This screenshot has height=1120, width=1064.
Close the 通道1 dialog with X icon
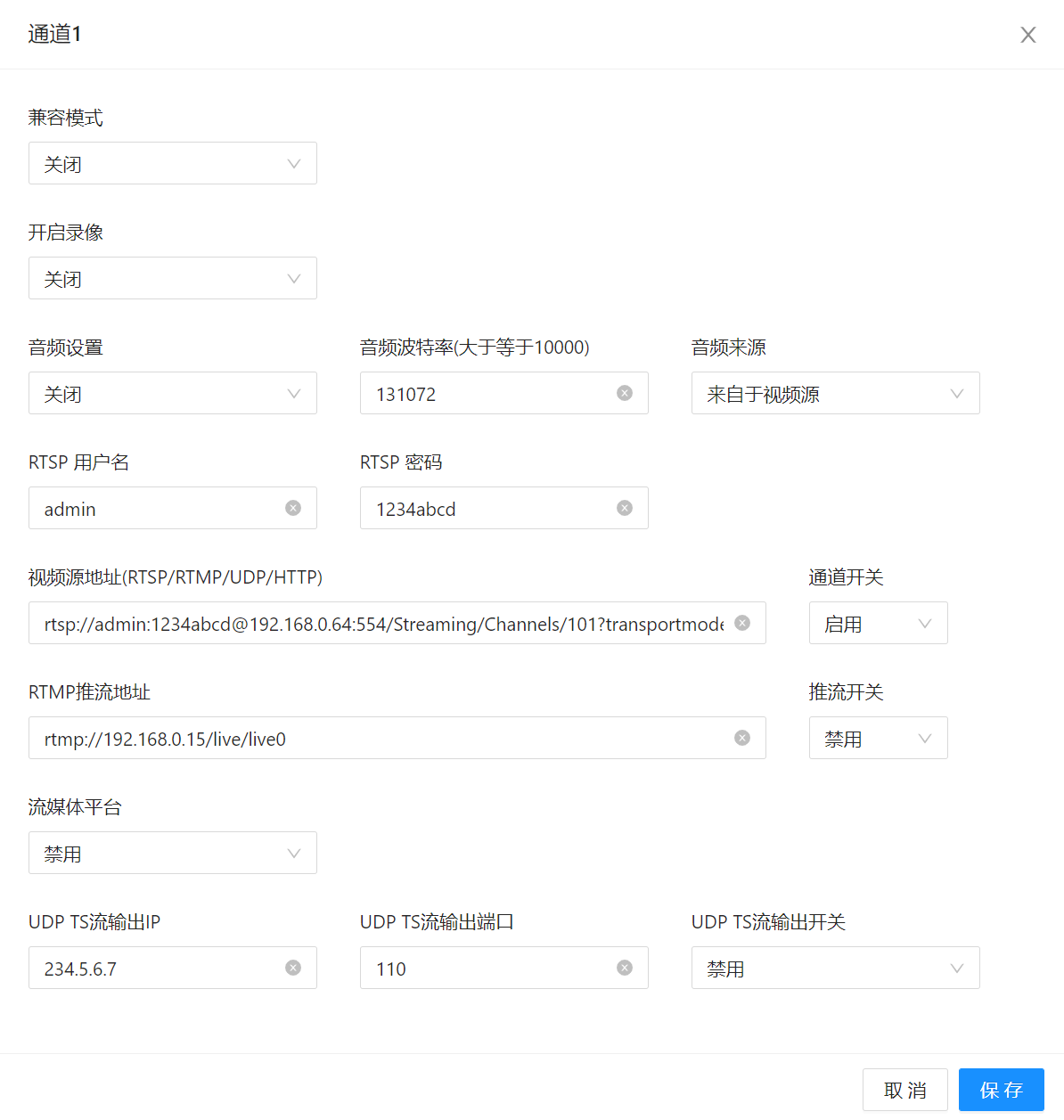click(1028, 35)
